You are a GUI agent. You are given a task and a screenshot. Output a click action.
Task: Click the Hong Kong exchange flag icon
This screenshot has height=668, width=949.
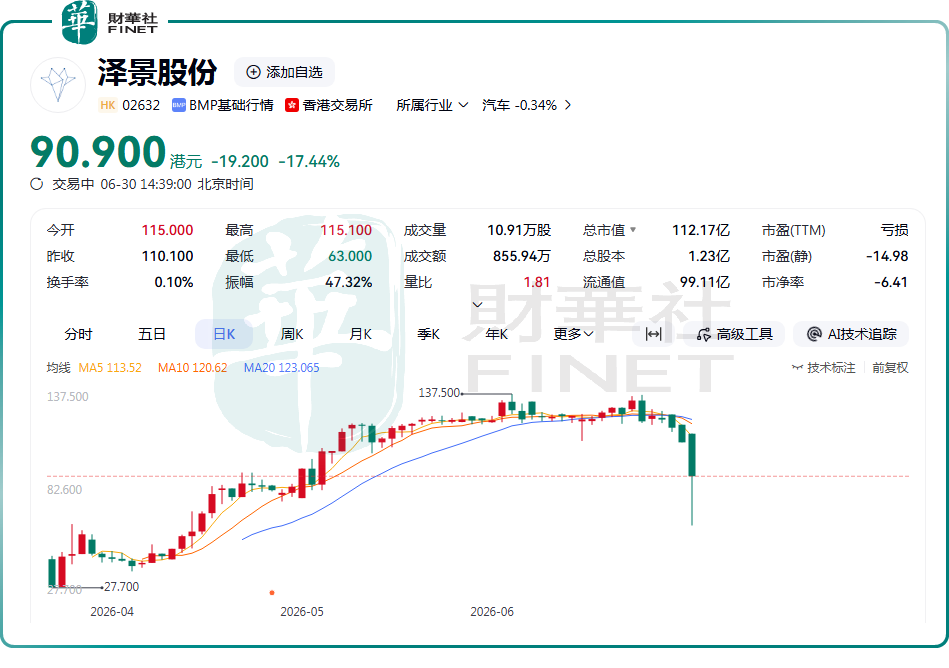(x=292, y=105)
